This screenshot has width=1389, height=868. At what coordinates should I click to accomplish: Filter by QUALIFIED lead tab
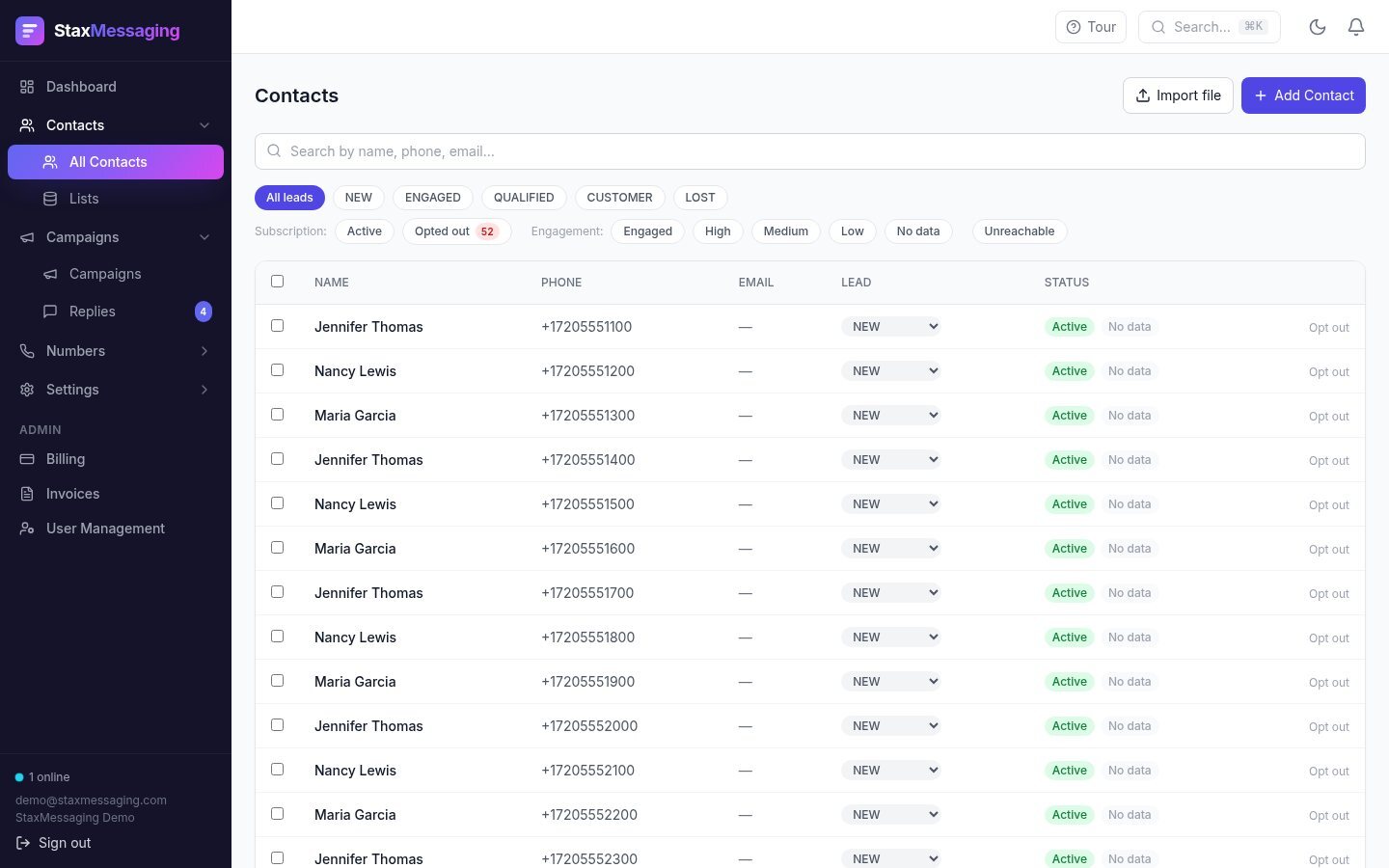[x=524, y=198]
